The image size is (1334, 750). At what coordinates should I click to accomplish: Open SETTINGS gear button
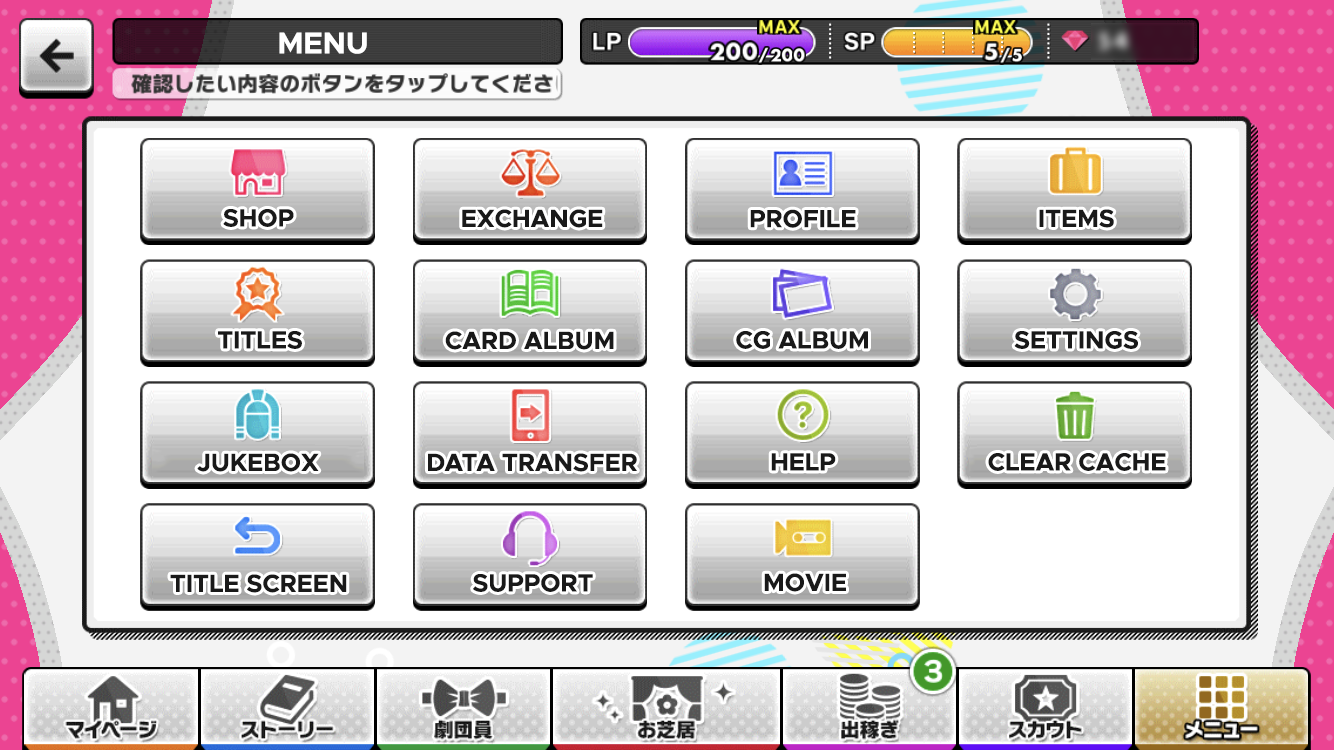[x=1075, y=312]
